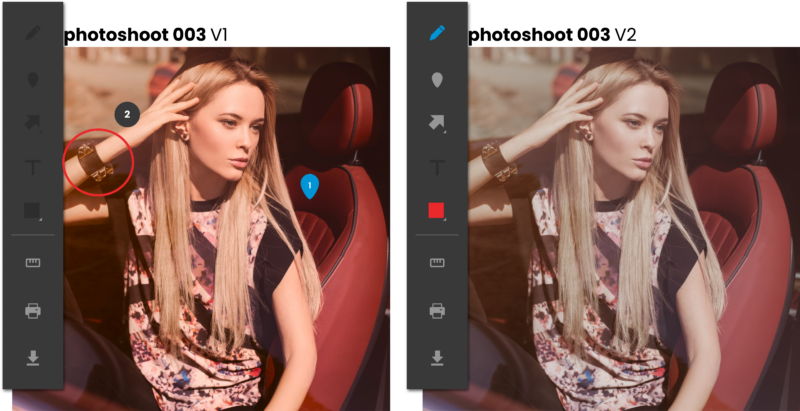Select the arrow tool in V1 toolbar
This screenshot has height=411, width=800.
[x=33, y=122]
